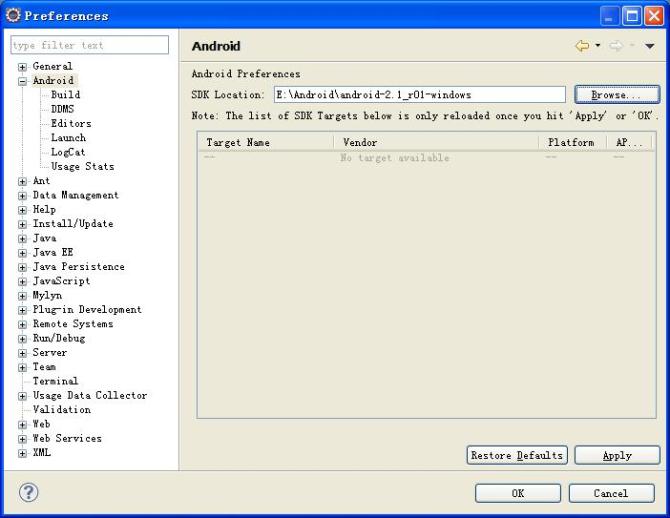Viewport: 670px width, 518px height.
Task: Select DDMS under Android
Action: pyautogui.click(x=62, y=109)
